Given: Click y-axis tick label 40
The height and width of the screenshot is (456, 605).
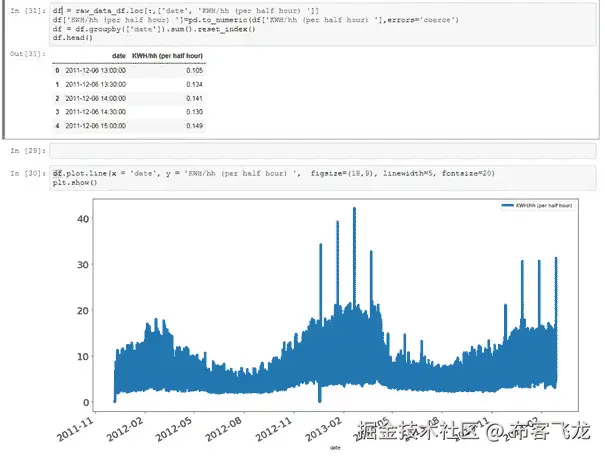Looking at the screenshot, I should click(x=83, y=219).
